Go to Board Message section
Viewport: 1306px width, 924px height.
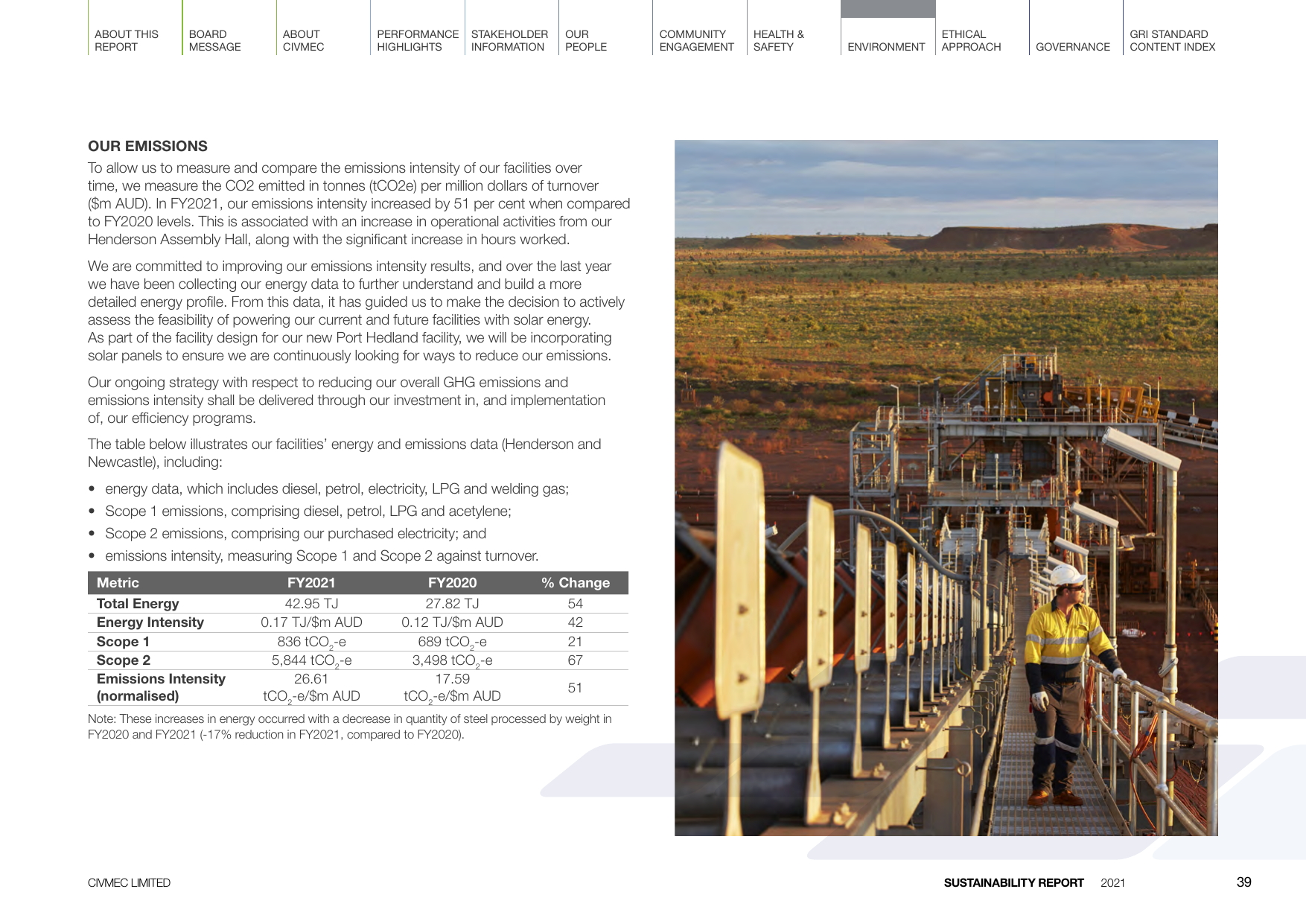[215, 40]
